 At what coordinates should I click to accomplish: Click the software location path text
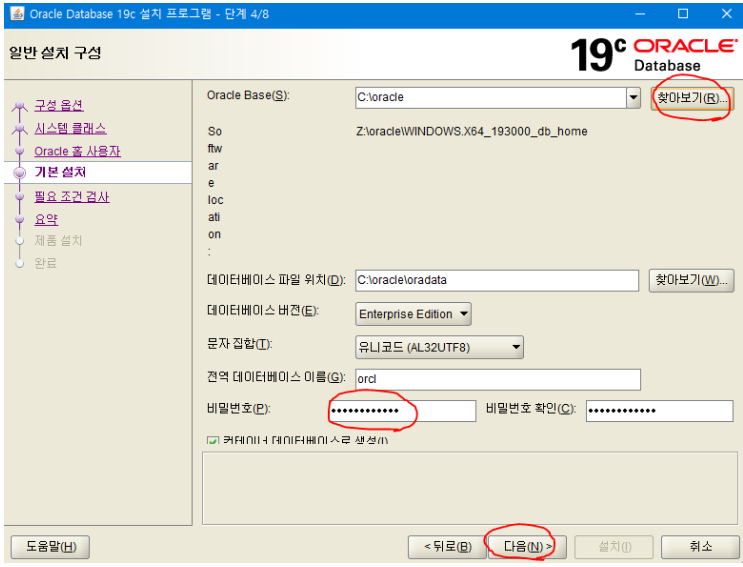click(x=471, y=131)
